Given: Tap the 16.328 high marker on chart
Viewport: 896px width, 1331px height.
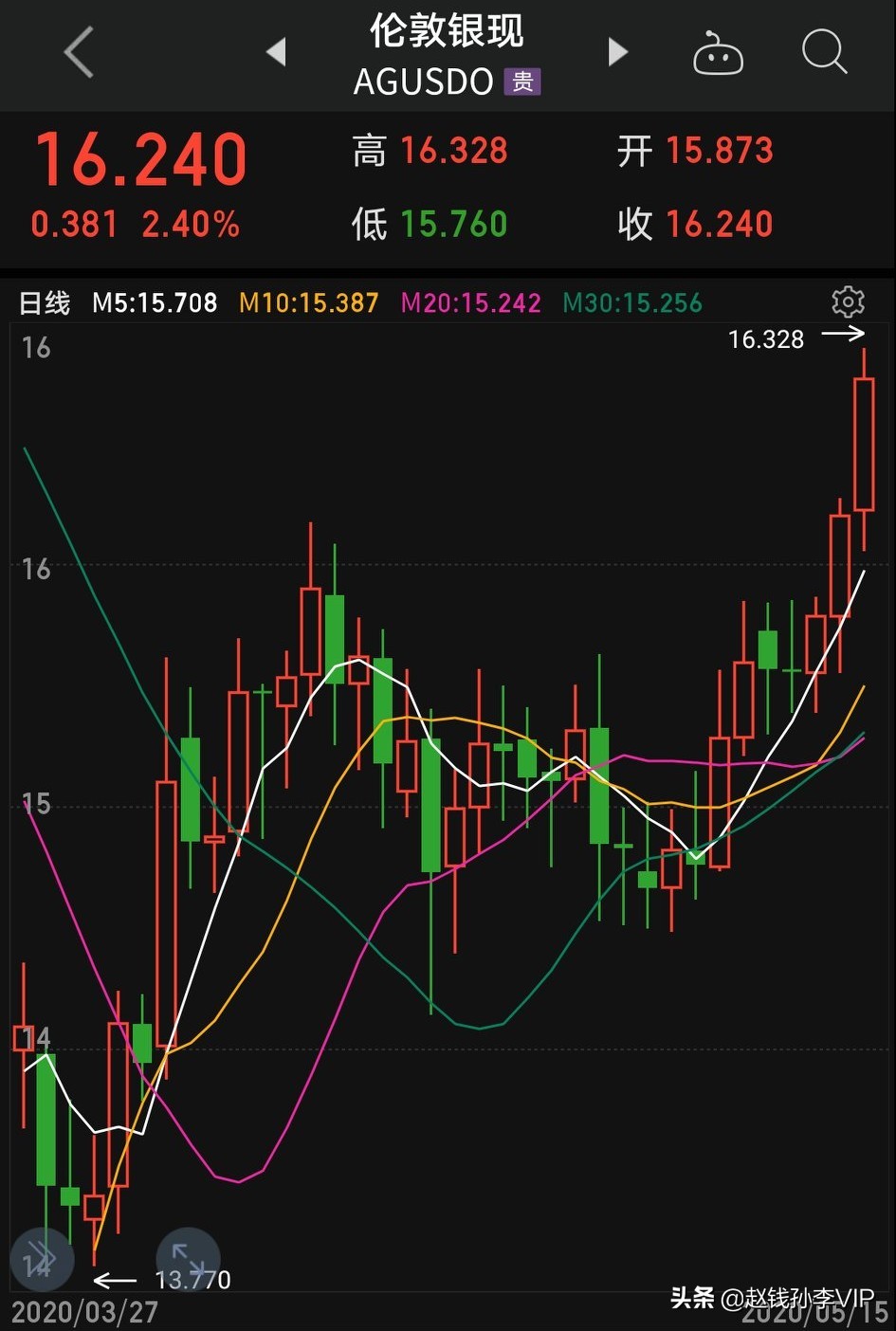Looking at the screenshot, I should [x=766, y=339].
